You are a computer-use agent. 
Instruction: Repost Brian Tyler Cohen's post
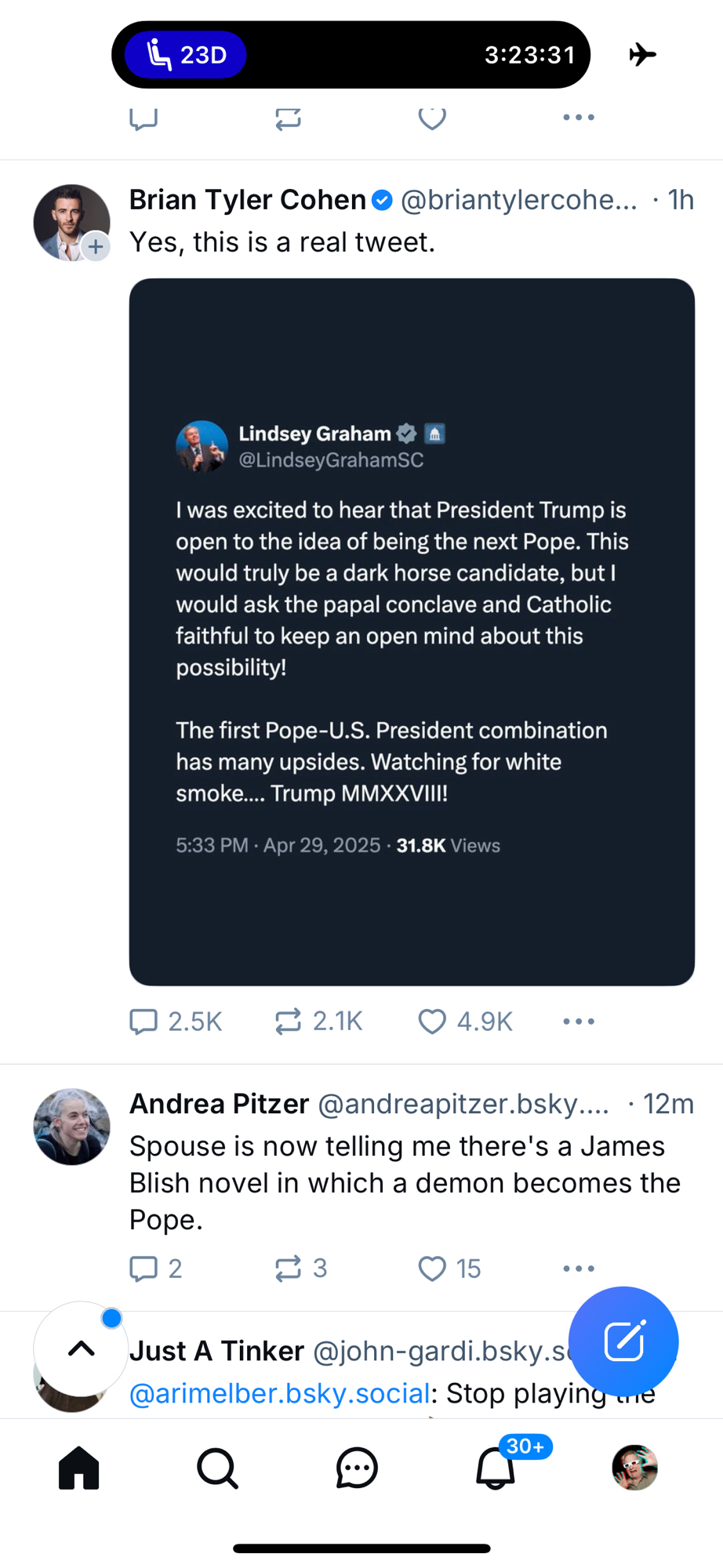(288, 1022)
